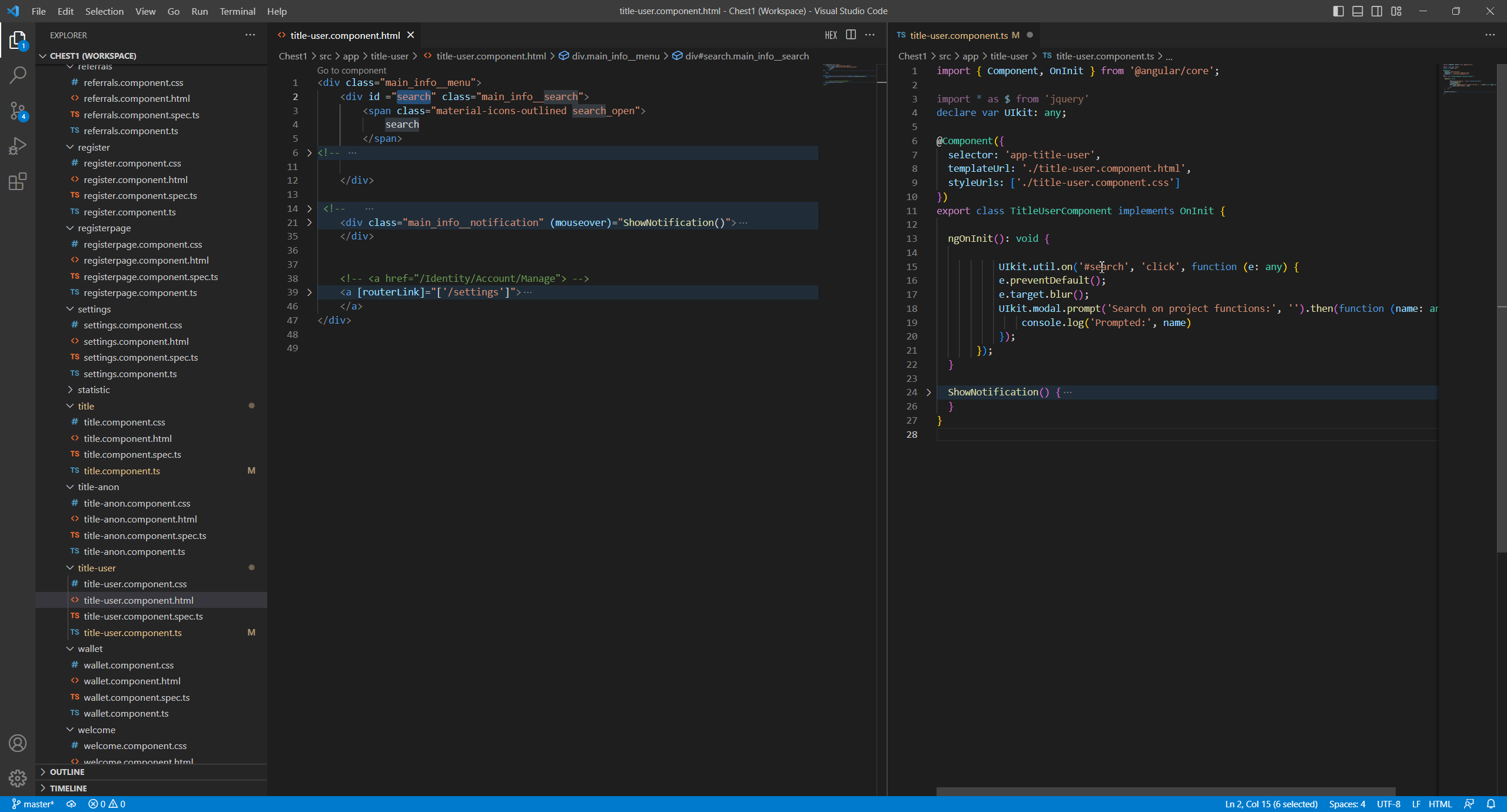Open the Terminal menu
Screen dimensions: 1507x812
pyautogui.click(x=237, y=11)
